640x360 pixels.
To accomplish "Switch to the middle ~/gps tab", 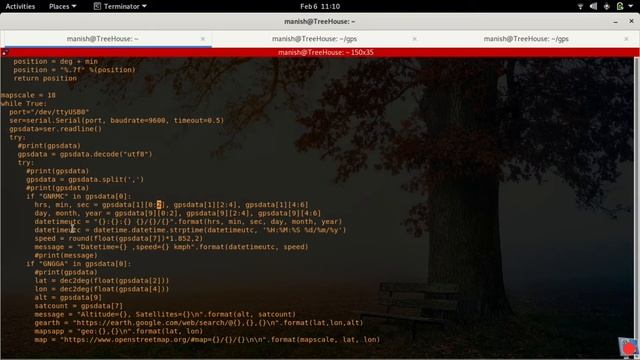I will pos(314,39).
